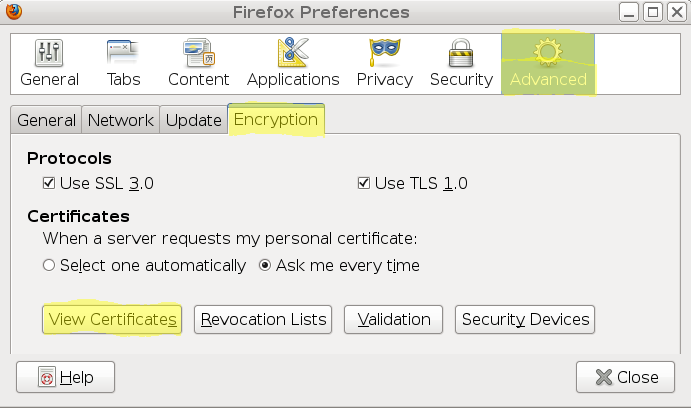Click the View Certificates button
The image size is (691, 408).
tap(112, 319)
